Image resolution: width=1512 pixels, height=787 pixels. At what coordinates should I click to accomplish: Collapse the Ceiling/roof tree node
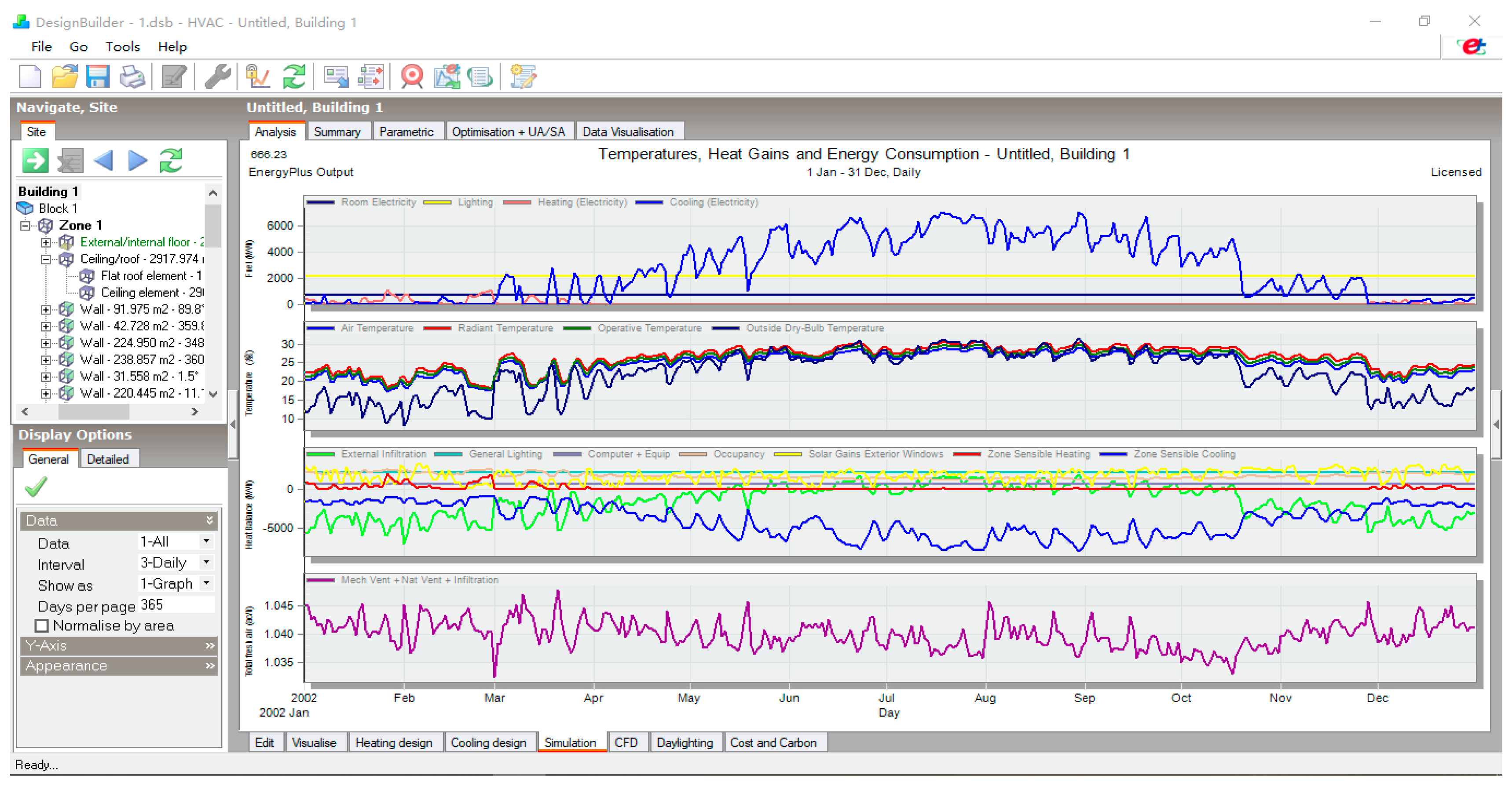tap(46, 259)
